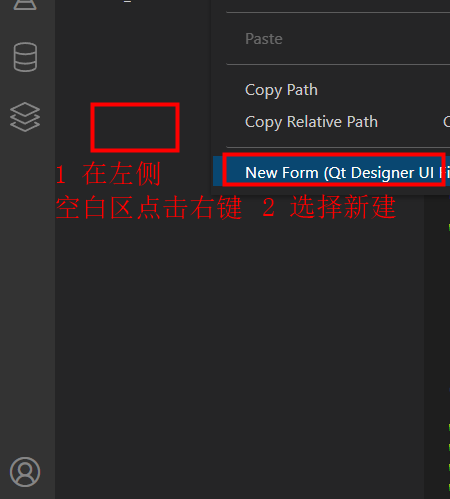Select New Form (Qt Designer UI File)
The image size is (450, 499).
coord(331,173)
